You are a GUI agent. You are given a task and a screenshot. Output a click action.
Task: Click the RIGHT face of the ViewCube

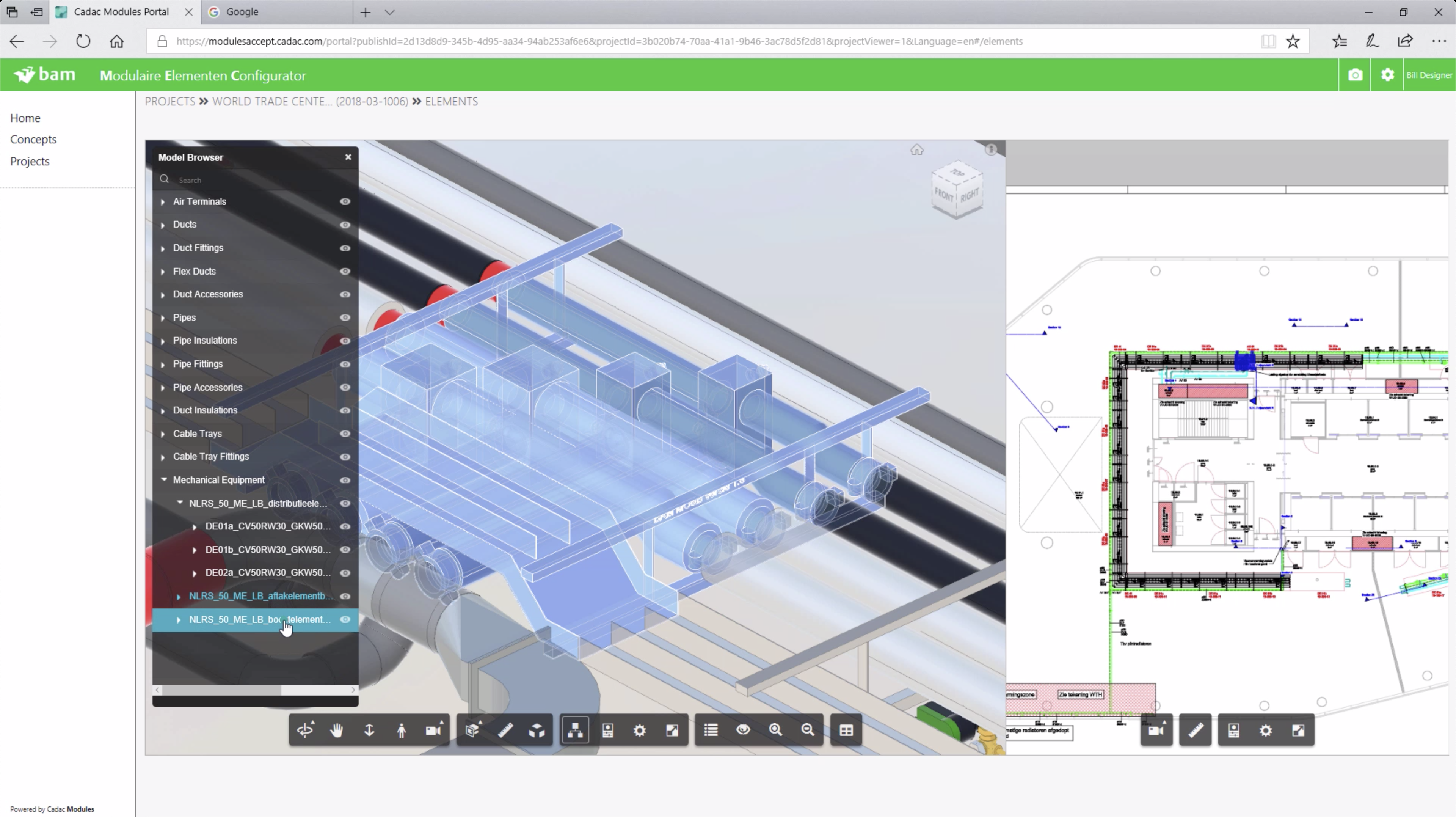click(x=970, y=196)
